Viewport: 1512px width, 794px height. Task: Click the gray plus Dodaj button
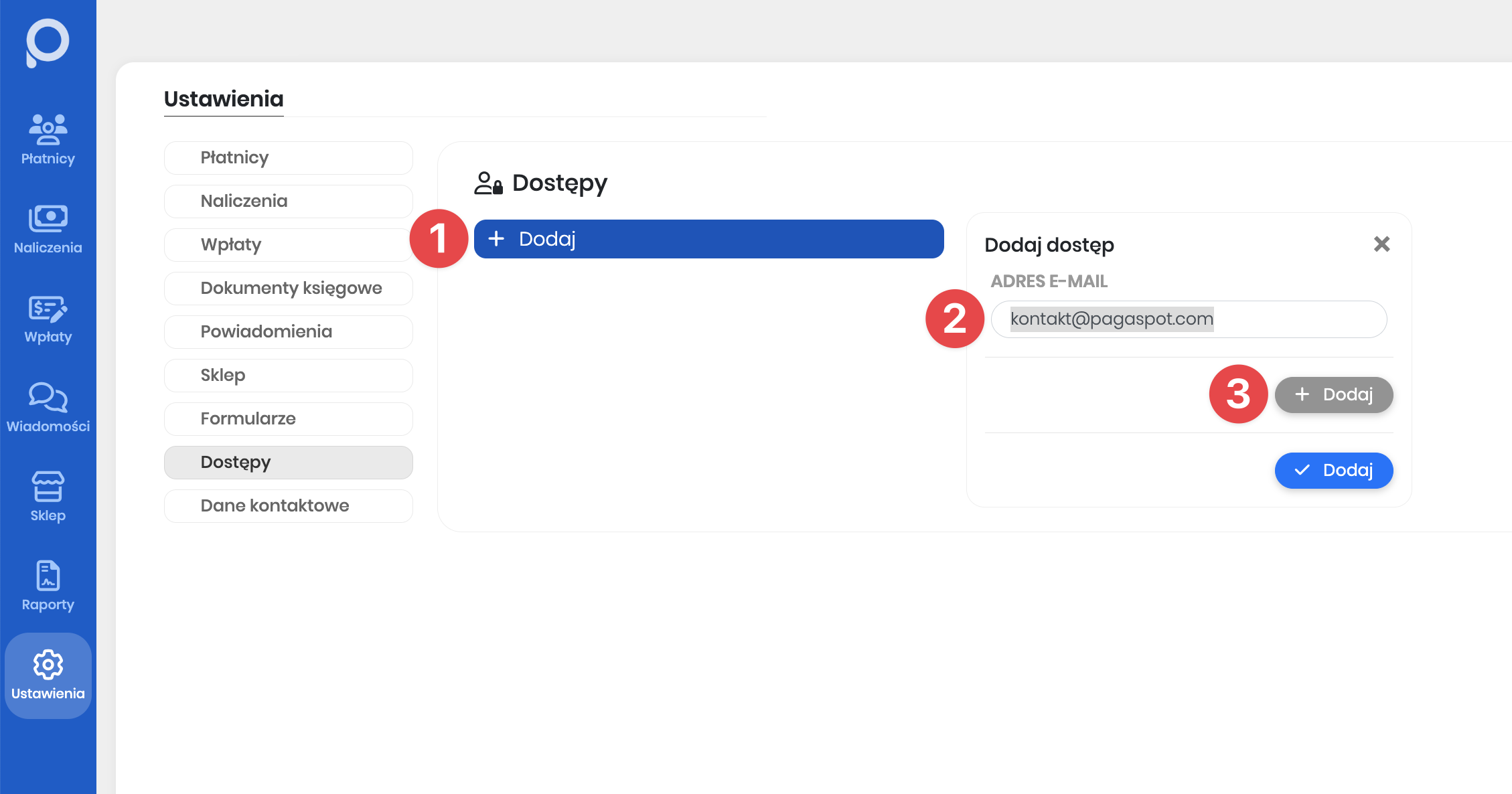point(1333,395)
